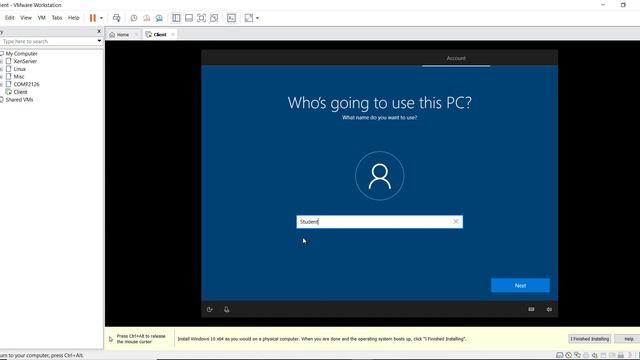640x360 pixels.
Task: Open the library search filter dropdown
Action: [99, 41]
